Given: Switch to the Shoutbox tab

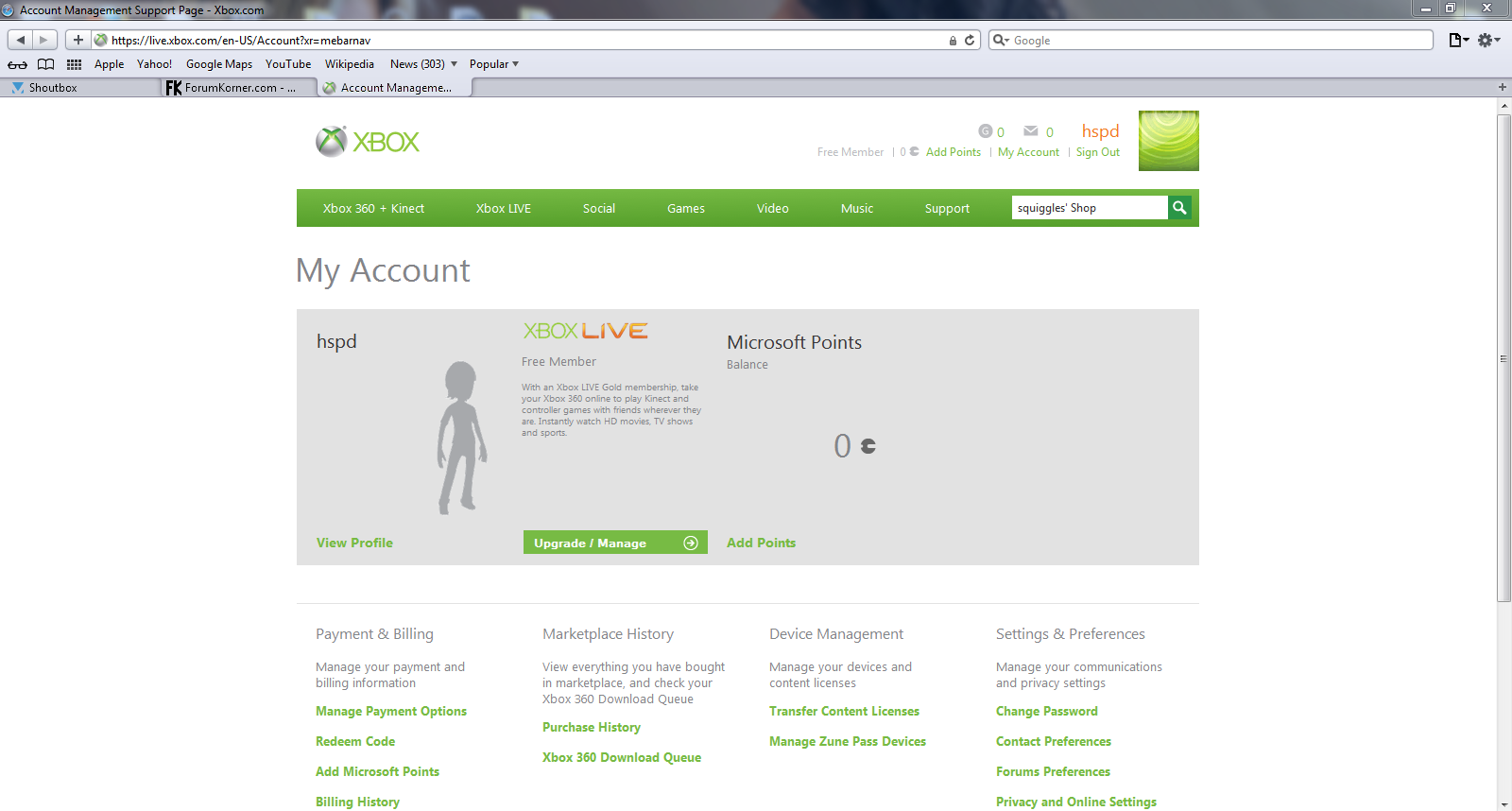Looking at the screenshot, I should [79, 88].
